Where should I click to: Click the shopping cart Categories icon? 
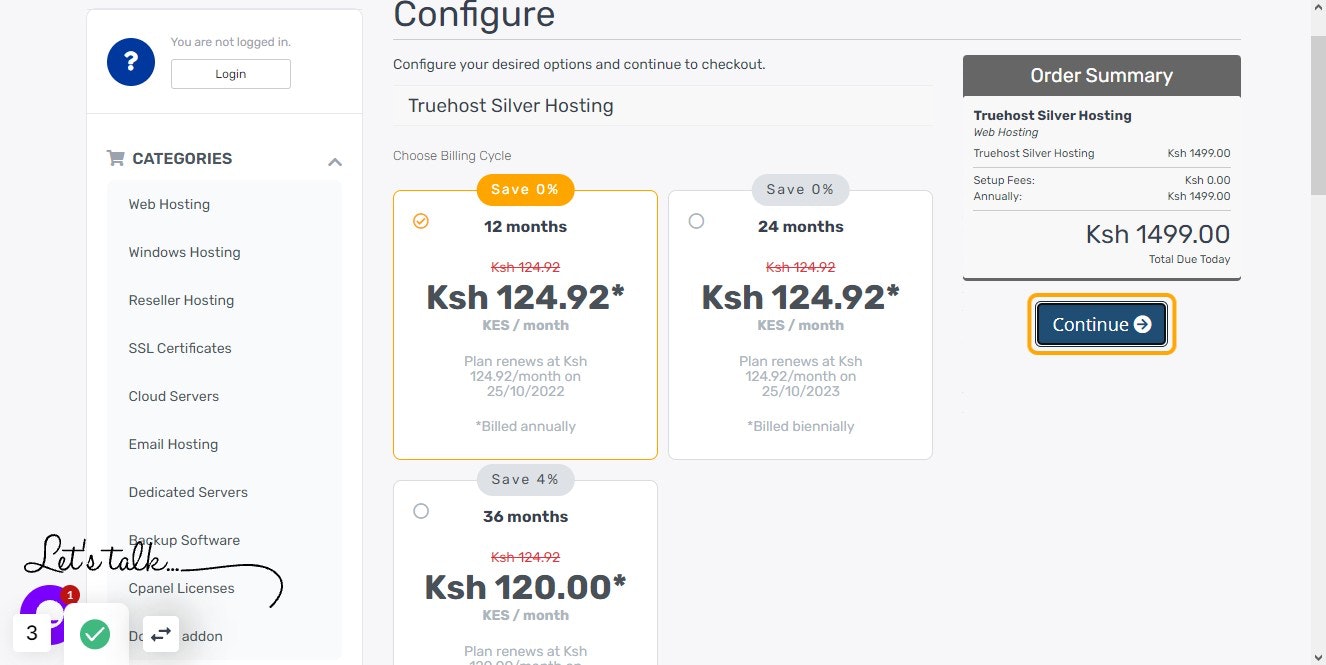coord(116,158)
